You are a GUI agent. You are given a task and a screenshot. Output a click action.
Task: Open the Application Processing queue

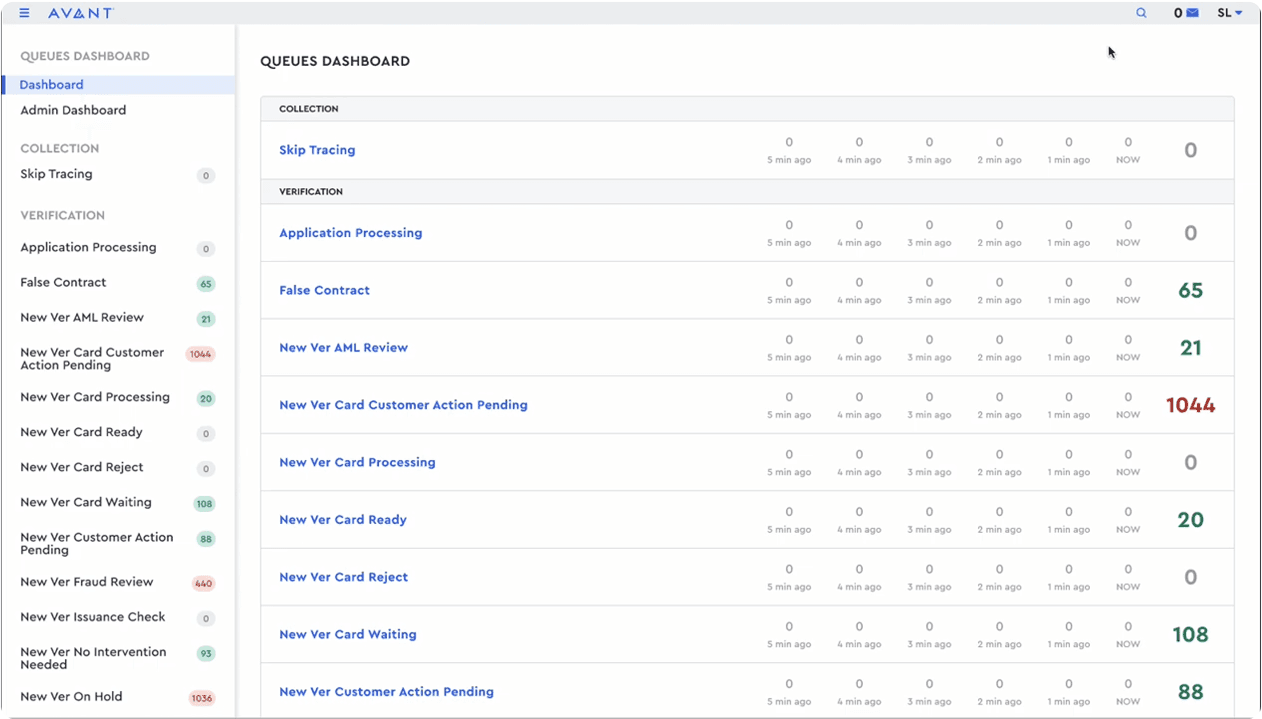point(351,232)
